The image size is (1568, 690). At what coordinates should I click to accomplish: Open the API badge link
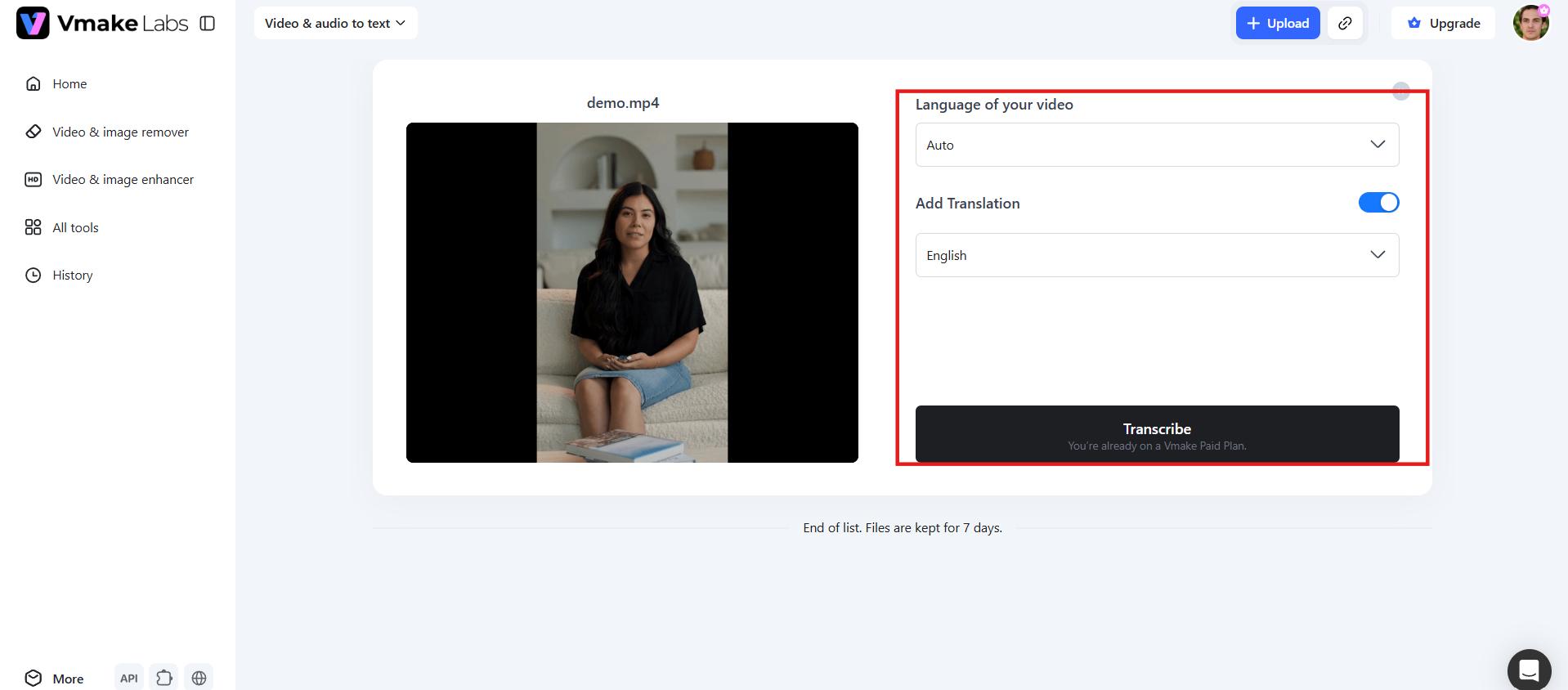(129, 678)
